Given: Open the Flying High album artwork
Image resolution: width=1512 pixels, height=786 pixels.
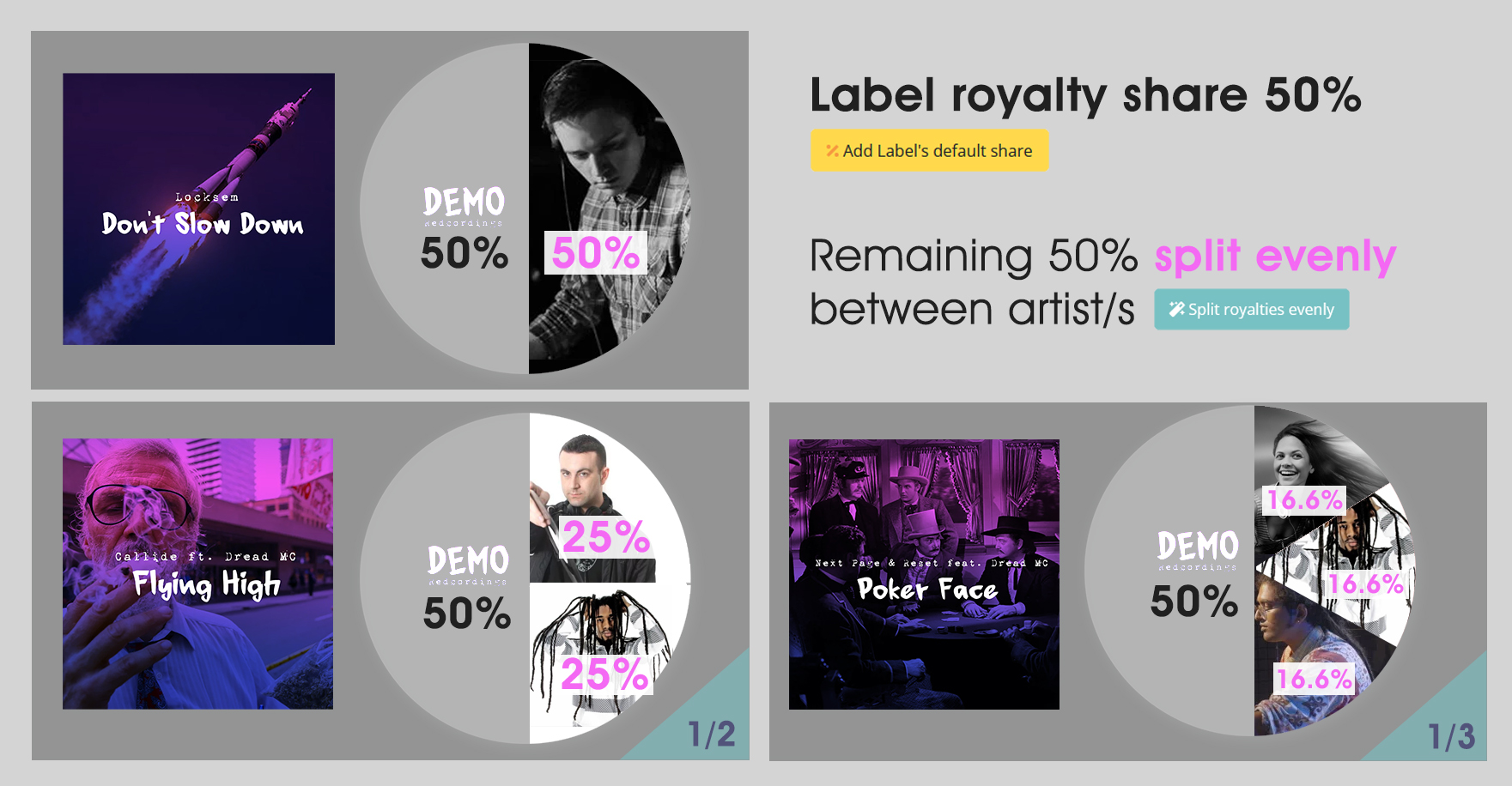Looking at the screenshot, I should click(197, 573).
